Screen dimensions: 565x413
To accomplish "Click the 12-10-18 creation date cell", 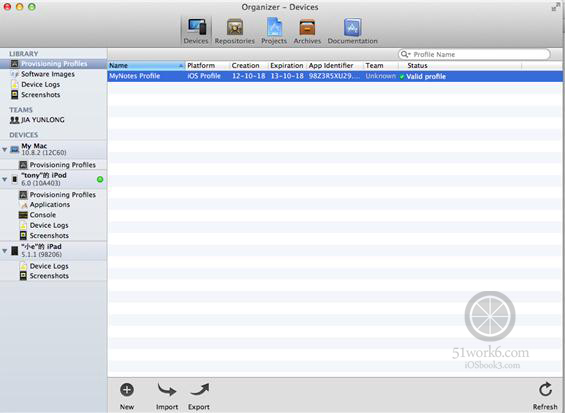I will pos(249,76).
